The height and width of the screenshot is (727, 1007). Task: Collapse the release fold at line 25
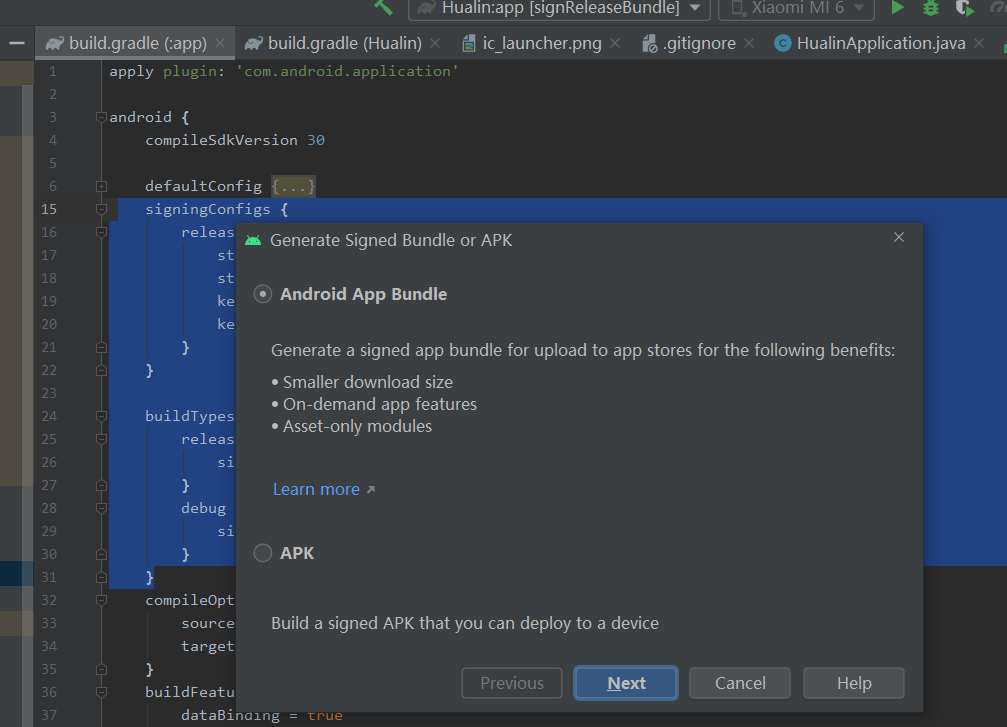coord(101,439)
